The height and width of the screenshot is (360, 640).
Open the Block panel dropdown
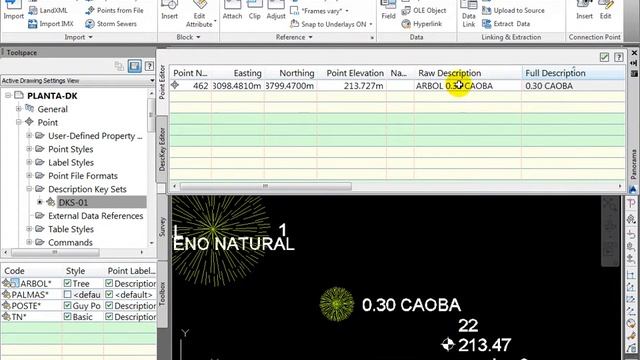(x=188, y=37)
